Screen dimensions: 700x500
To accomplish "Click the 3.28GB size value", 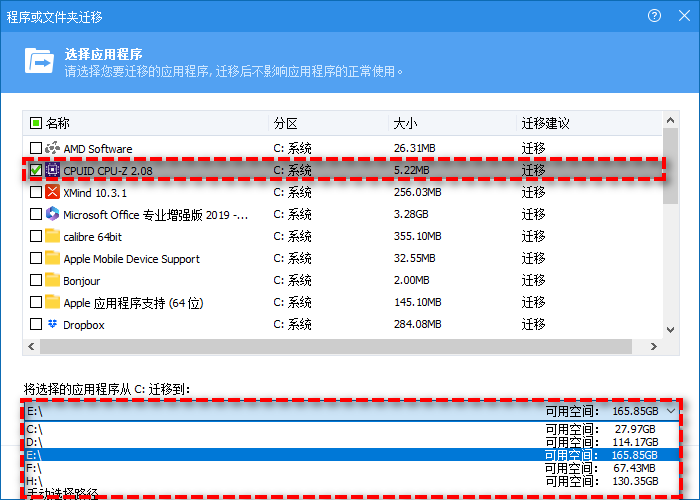I will click(x=411, y=214).
